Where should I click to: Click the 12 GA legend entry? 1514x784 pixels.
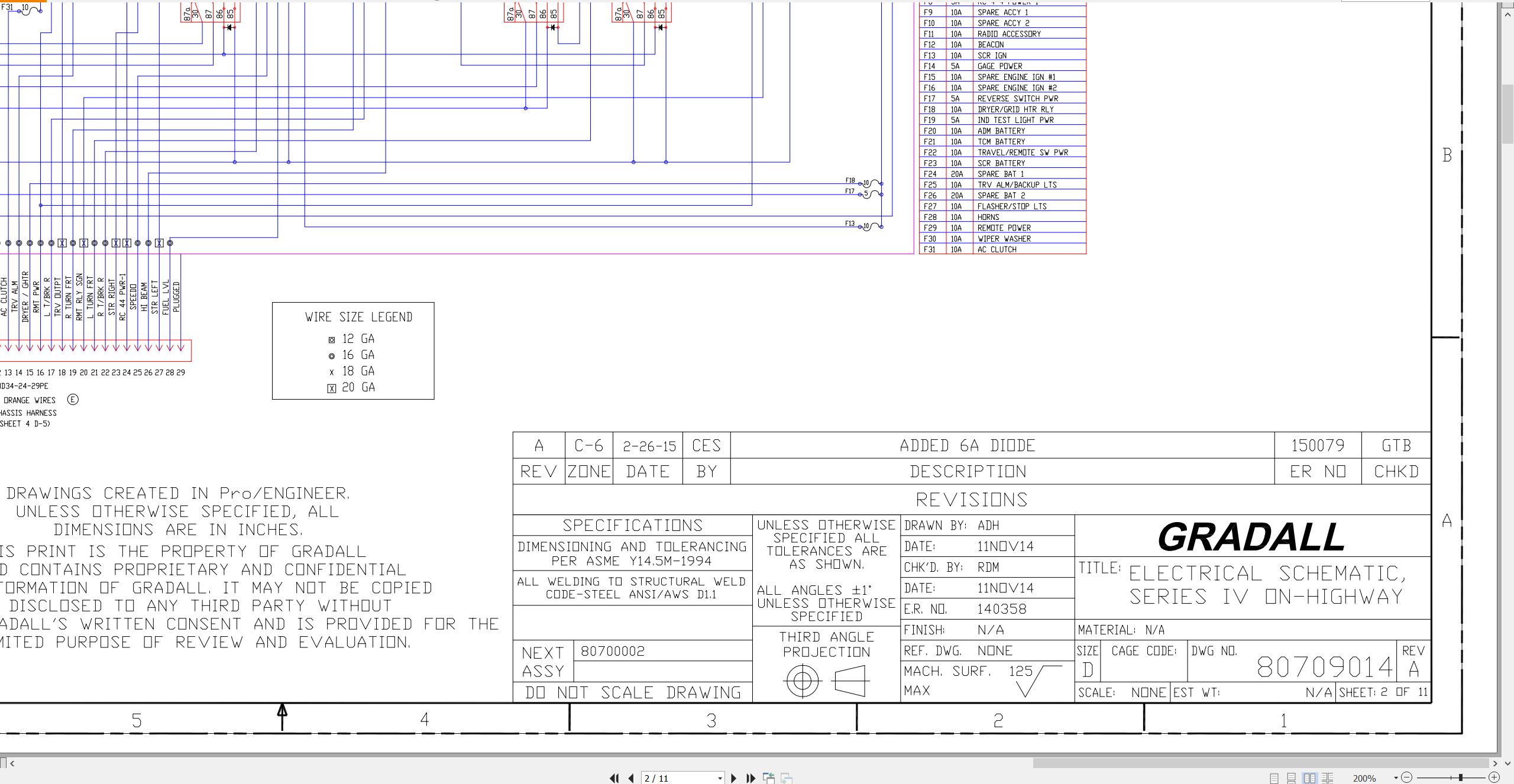click(x=352, y=339)
